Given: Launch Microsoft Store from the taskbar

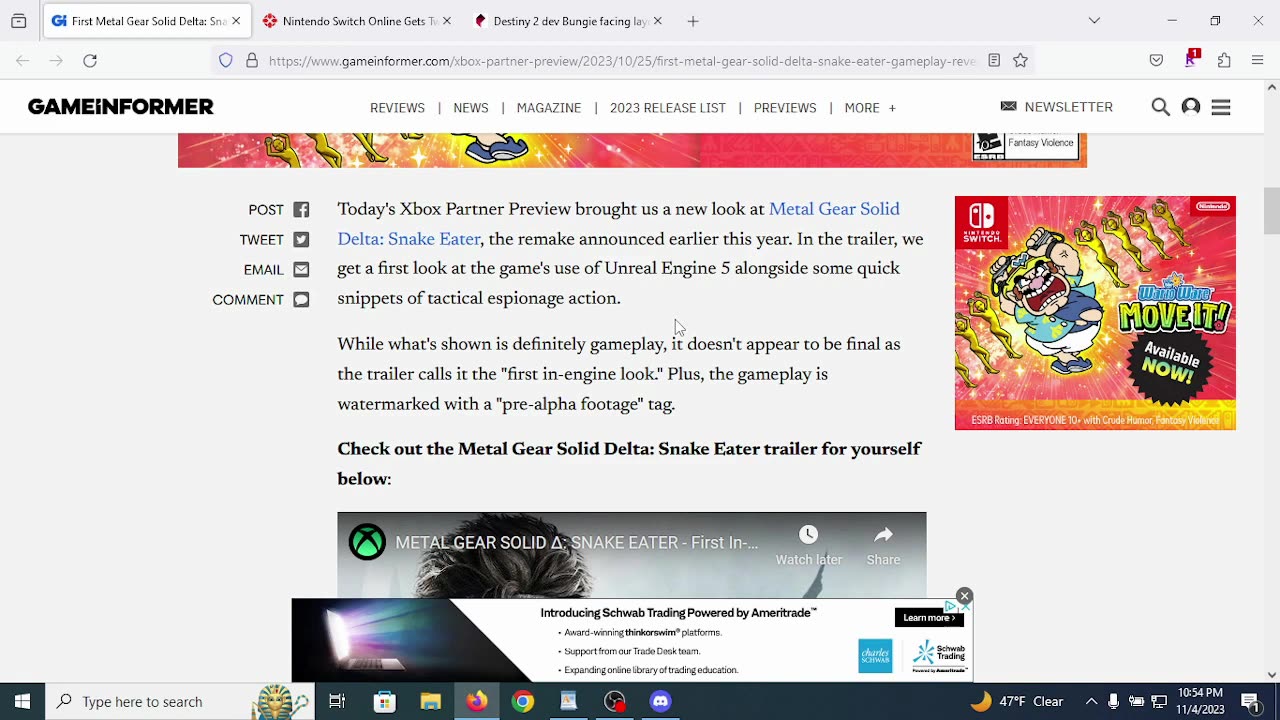Looking at the screenshot, I should 384,701.
